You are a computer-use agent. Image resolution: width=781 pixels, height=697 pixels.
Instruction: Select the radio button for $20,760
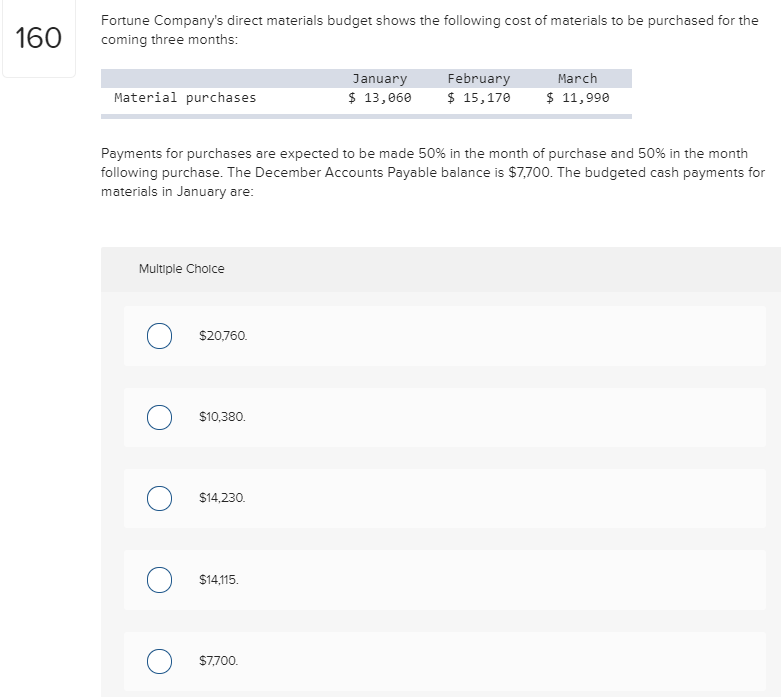(158, 336)
